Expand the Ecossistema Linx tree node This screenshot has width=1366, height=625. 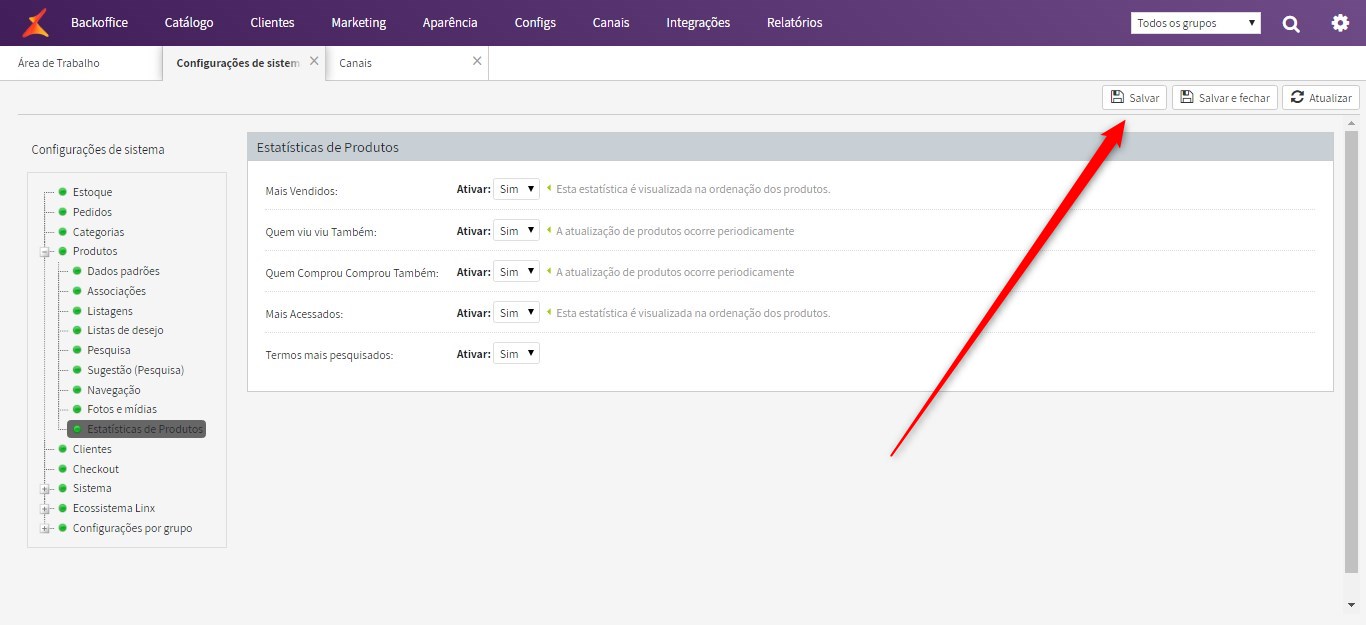pos(45,509)
